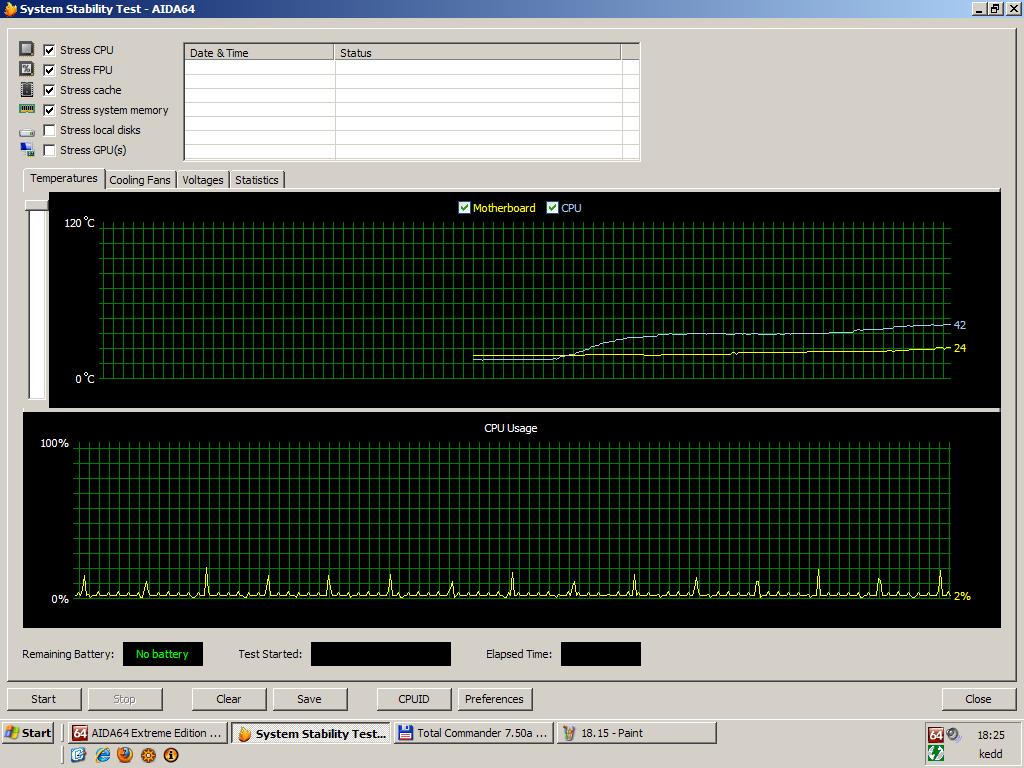The height and width of the screenshot is (768, 1024).
Task: Click the info 'i' quick launch icon
Action: click(171, 755)
